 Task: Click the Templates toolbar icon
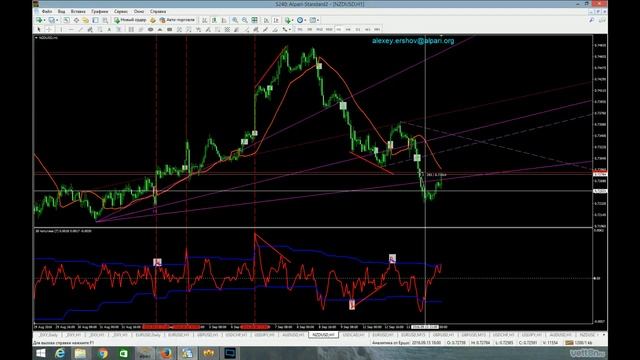pos(313,20)
